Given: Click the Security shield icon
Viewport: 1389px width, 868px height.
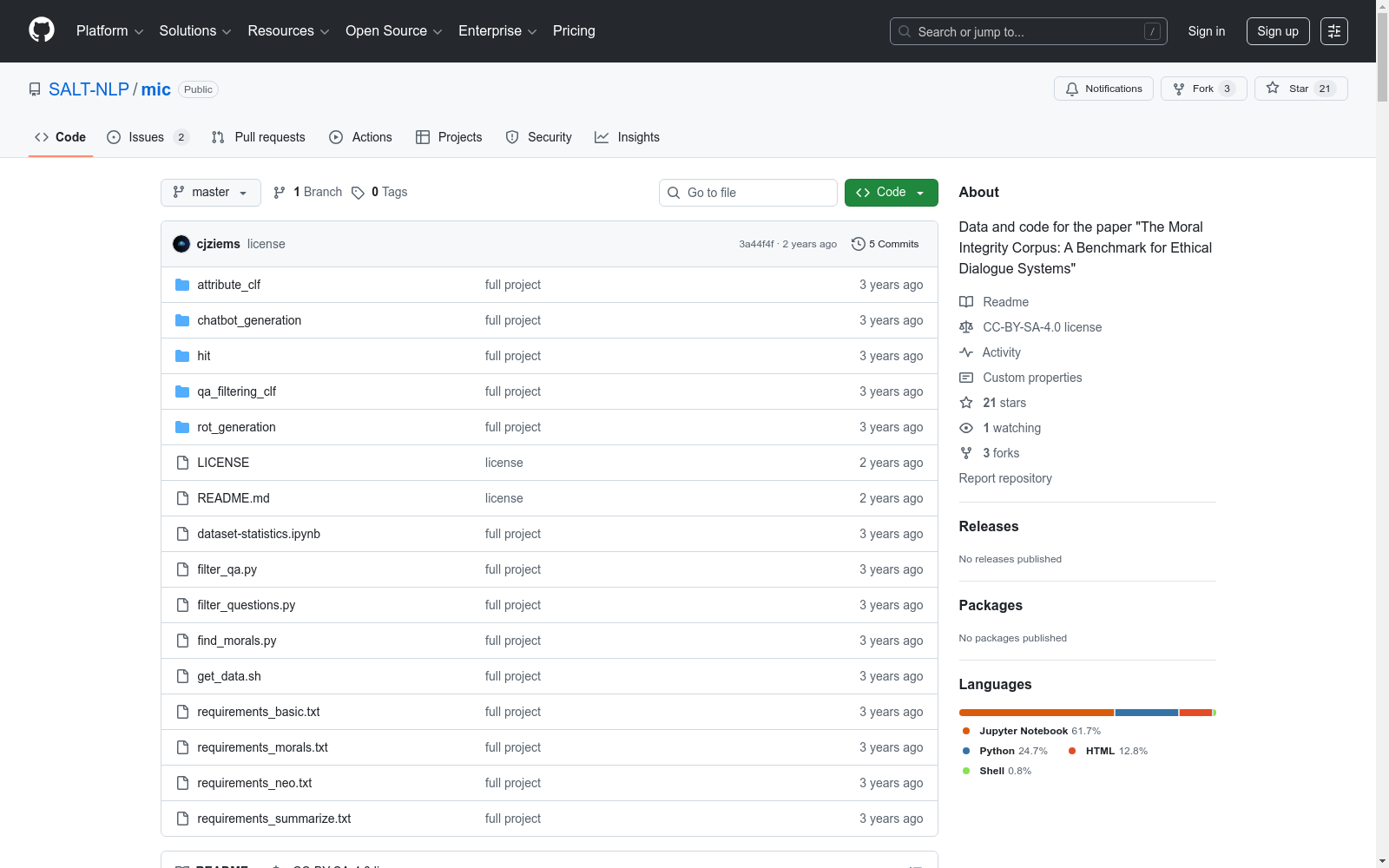Looking at the screenshot, I should [512, 137].
